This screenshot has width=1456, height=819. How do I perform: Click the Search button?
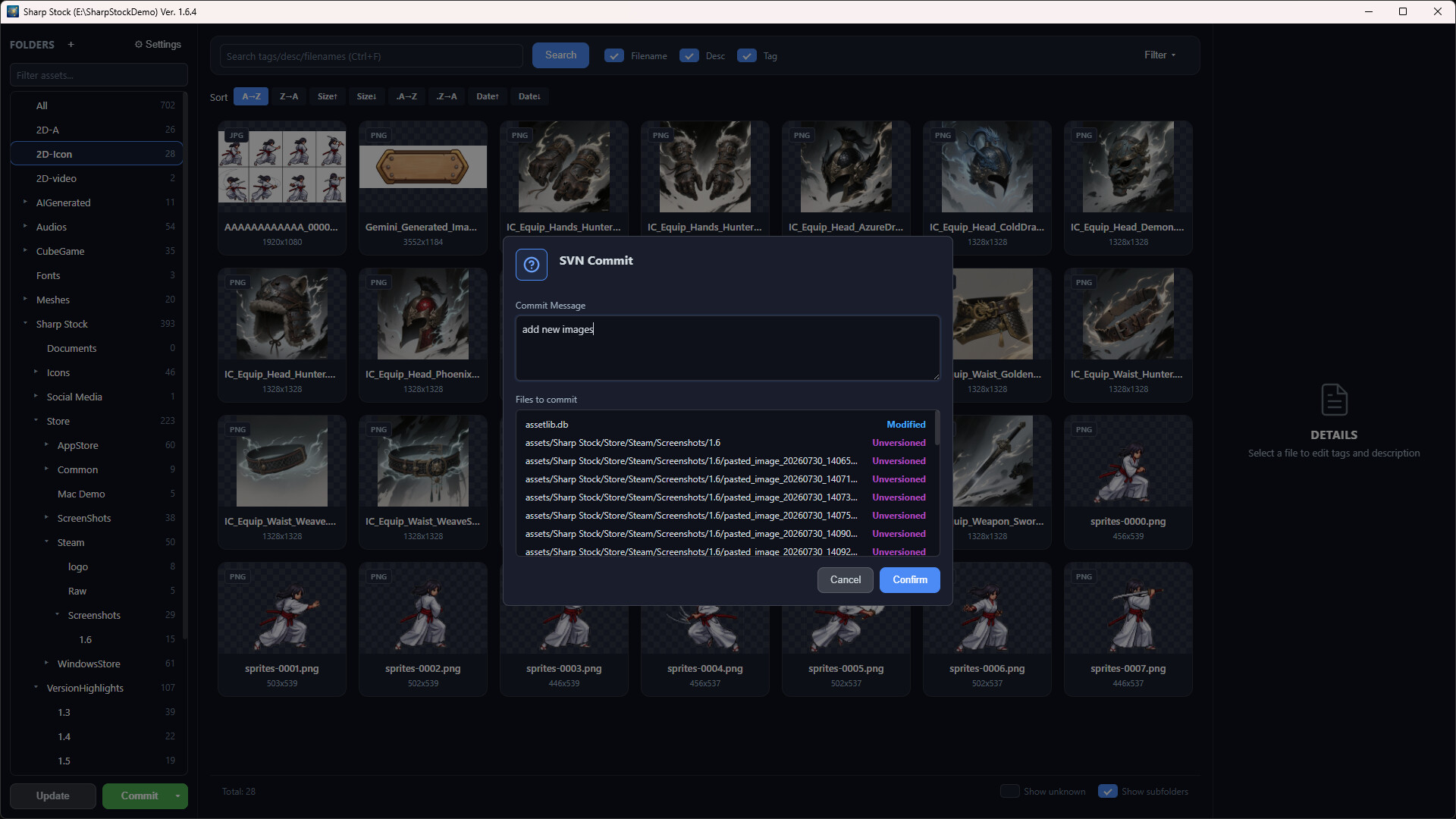pyautogui.click(x=560, y=55)
